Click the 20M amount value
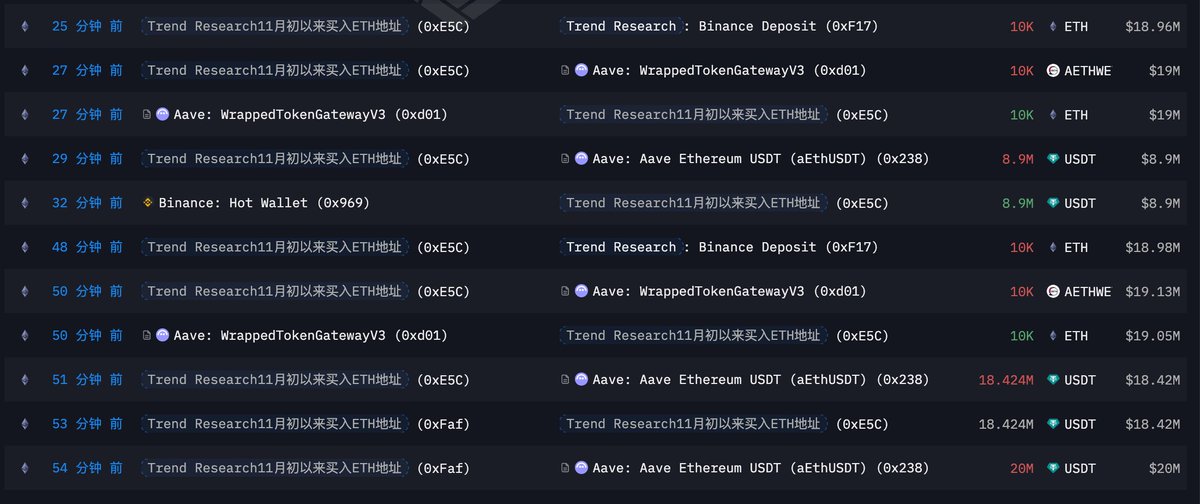Screen dimensions: 1200x504 (1022, 468)
